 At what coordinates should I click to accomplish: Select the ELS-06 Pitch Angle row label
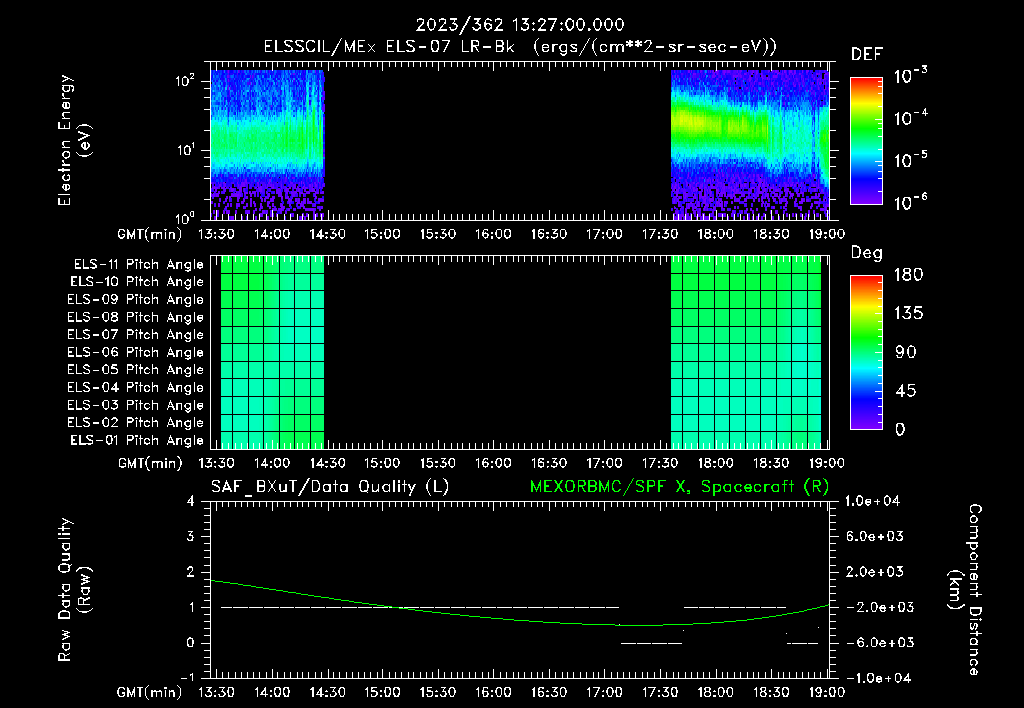[x=135, y=353]
